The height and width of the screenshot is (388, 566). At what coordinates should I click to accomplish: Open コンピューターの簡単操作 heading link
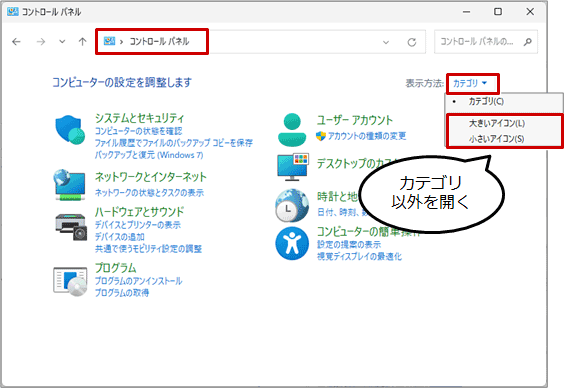click(368, 231)
